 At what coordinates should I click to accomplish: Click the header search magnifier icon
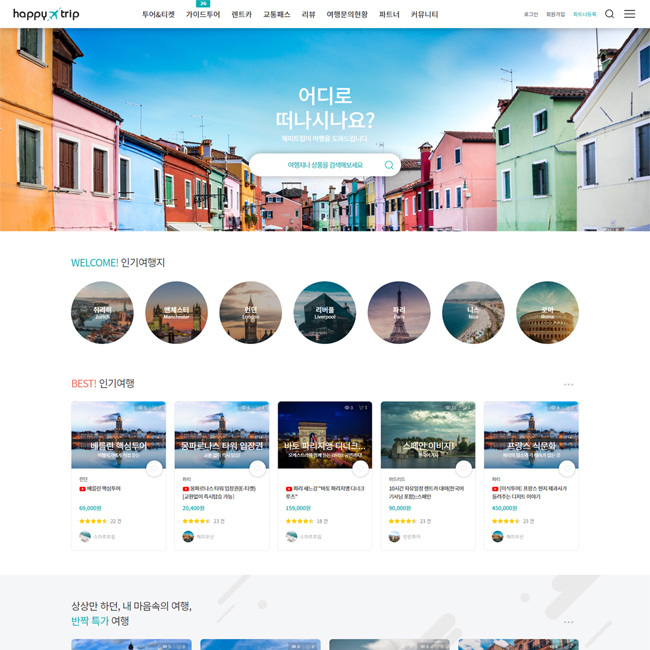tap(609, 14)
